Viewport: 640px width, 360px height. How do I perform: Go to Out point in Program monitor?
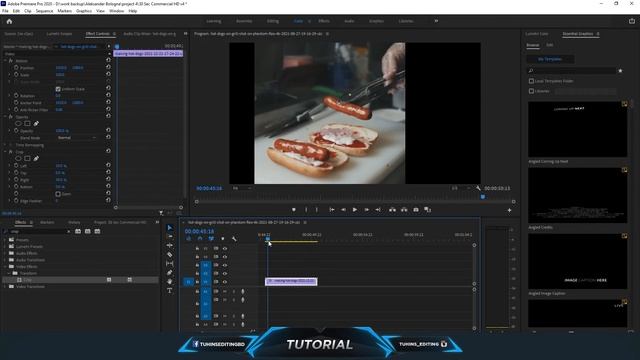pyautogui.click(x=378, y=210)
